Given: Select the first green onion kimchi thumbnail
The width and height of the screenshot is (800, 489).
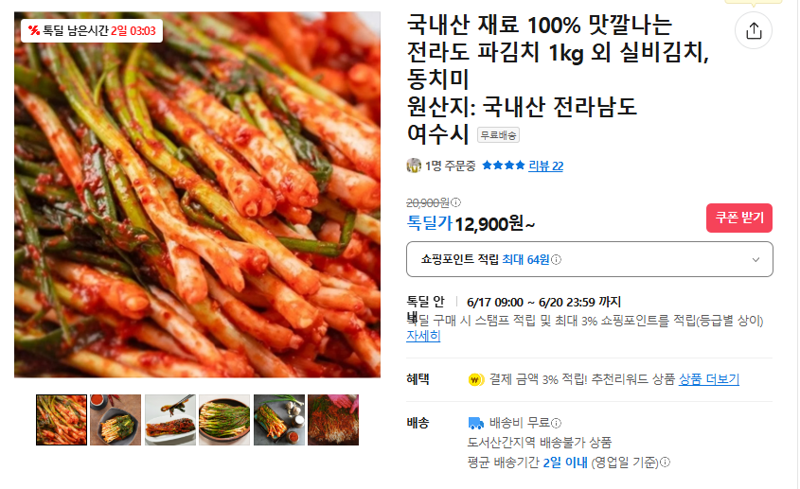Looking at the screenshot, I should coord(61,420).
